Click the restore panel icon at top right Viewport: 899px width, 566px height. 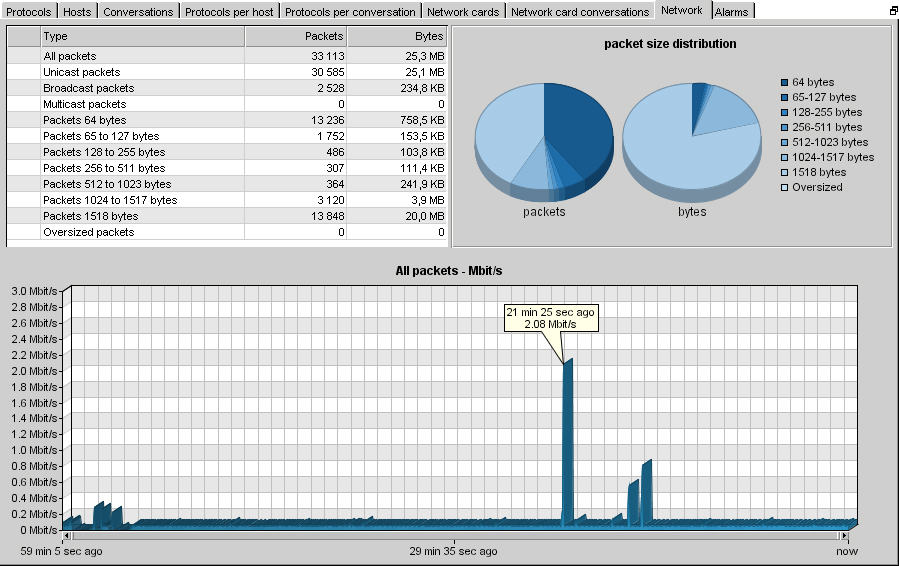(893, 10)
